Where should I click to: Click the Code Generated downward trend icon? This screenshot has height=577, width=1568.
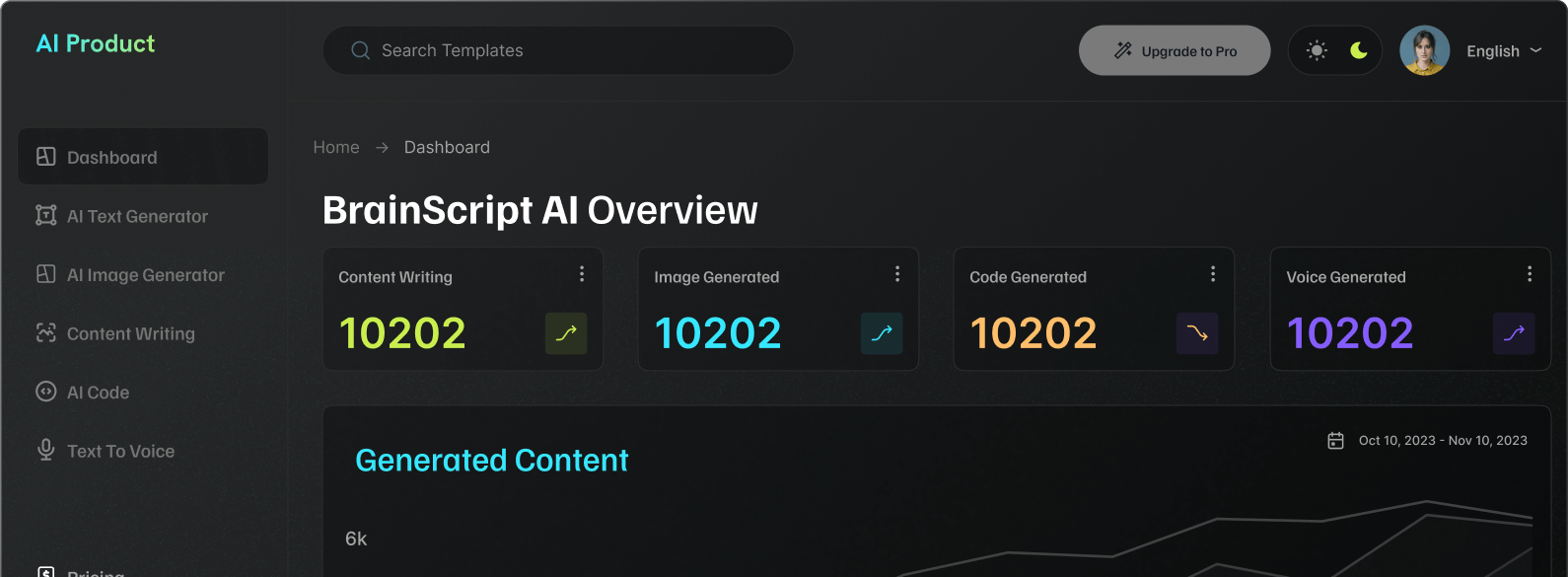coord(1197,333)
